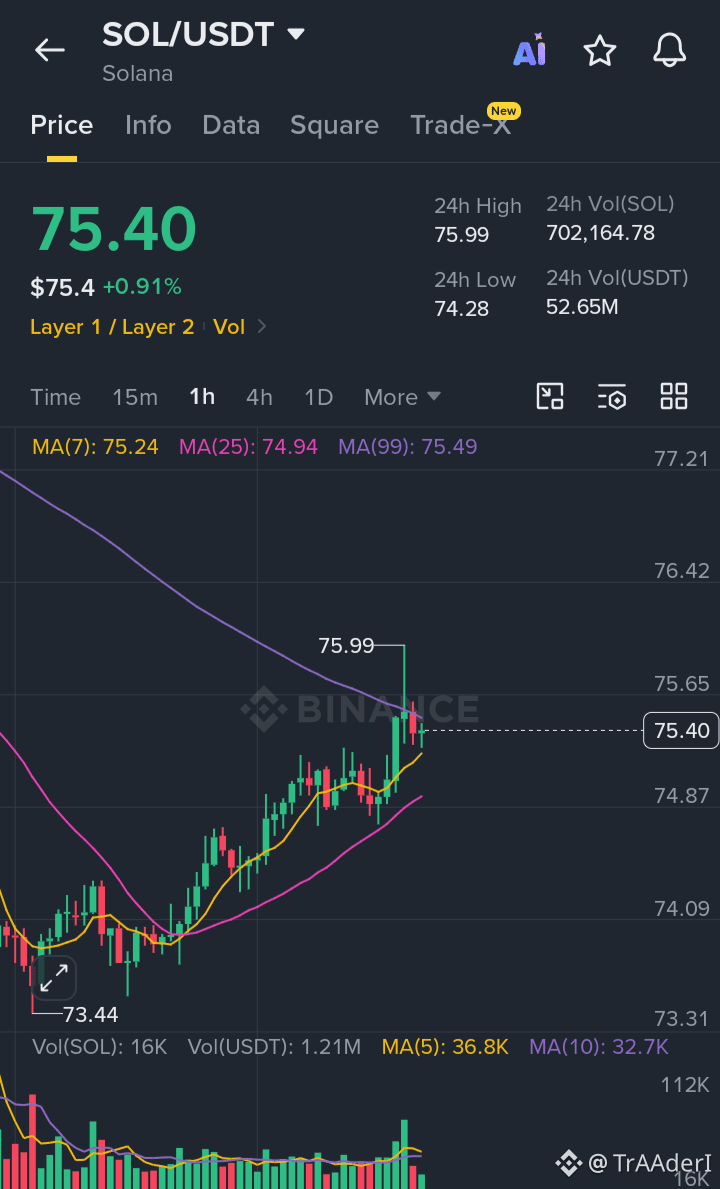Viewport: 720px width, 1189px height.
Task: Tap the Layer 1 / Layer 2 tag
Action: coord(112,327)
